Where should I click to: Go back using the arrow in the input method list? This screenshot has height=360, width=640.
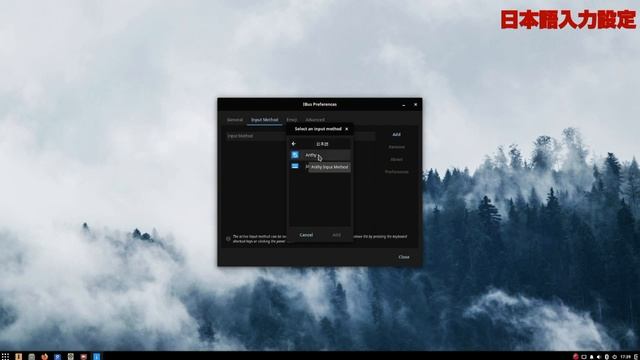293,144
